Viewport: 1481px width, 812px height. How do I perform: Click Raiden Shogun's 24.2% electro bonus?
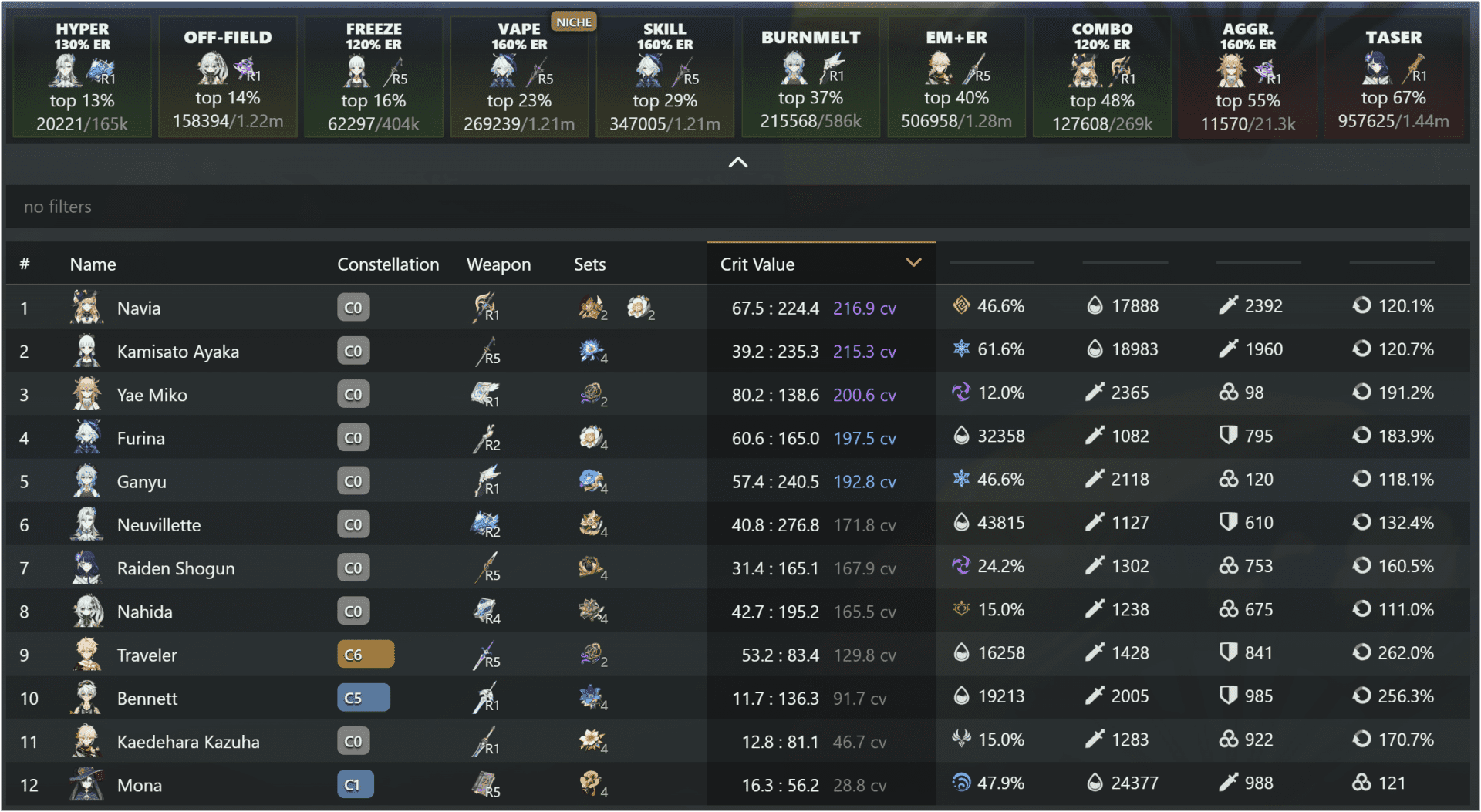[1001, 566]
